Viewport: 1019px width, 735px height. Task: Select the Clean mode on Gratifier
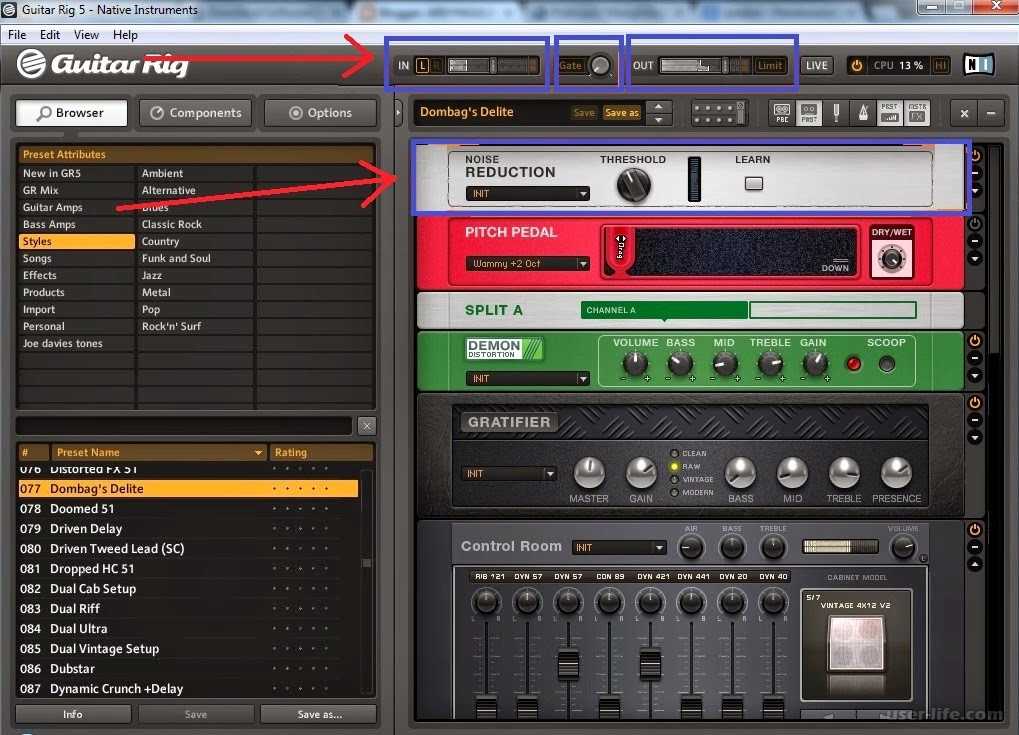[674, 454]
